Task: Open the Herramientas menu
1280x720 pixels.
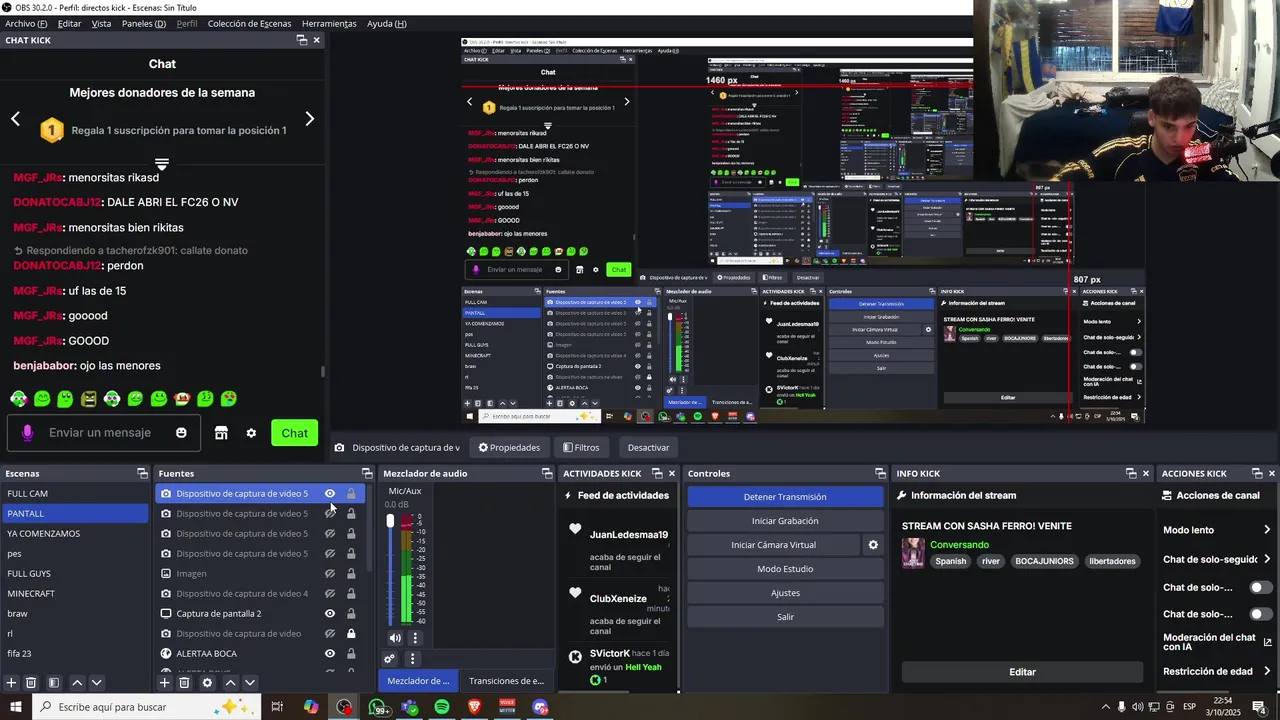Action: click(329, 23)
